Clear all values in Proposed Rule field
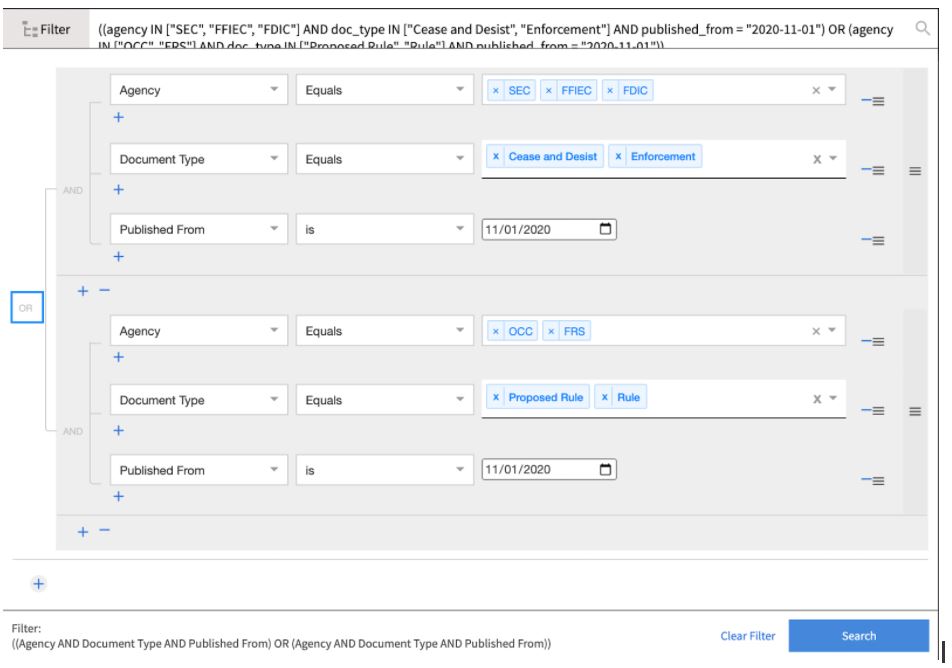 817,399
